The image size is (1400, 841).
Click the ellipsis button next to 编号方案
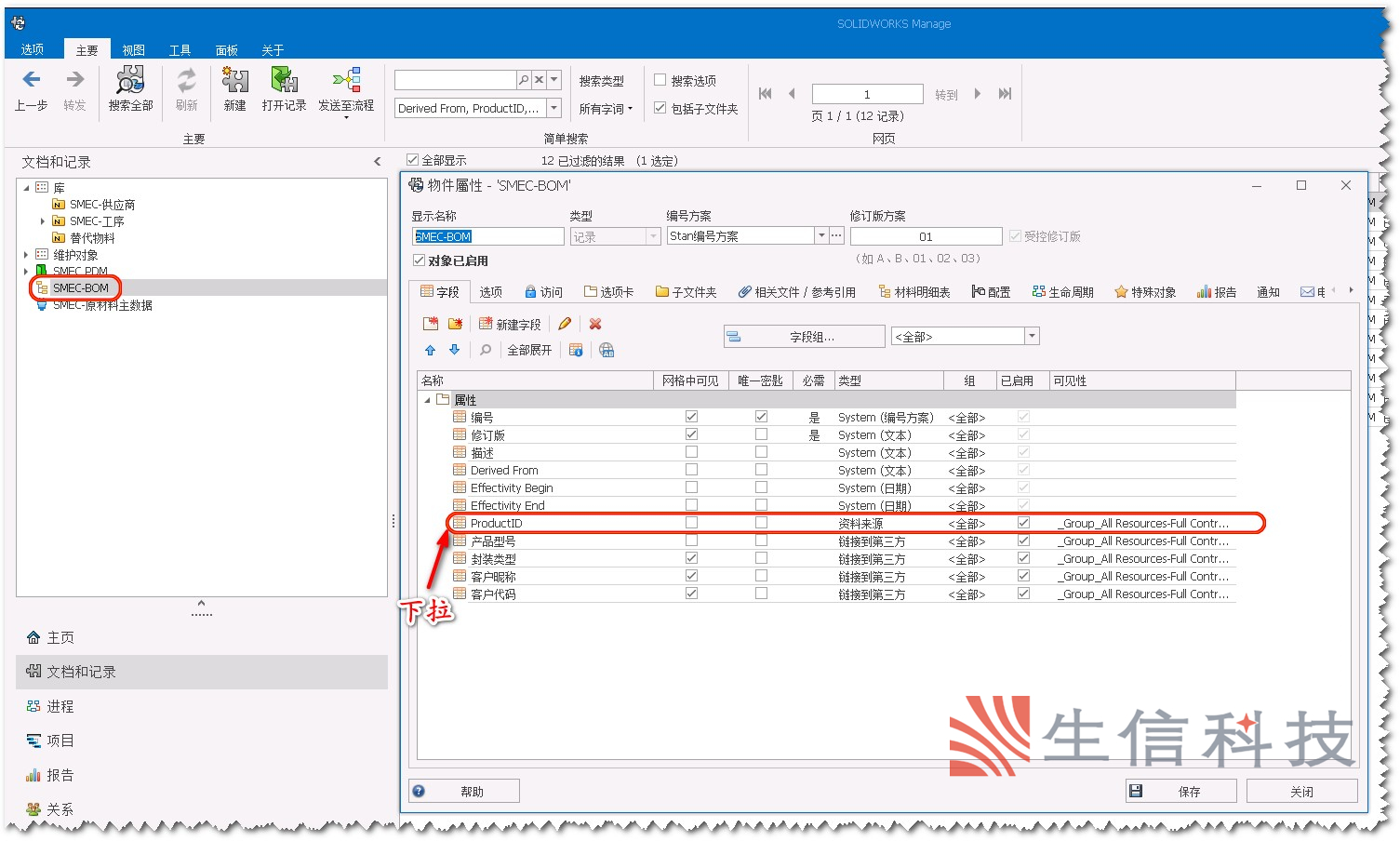[837, 236]
